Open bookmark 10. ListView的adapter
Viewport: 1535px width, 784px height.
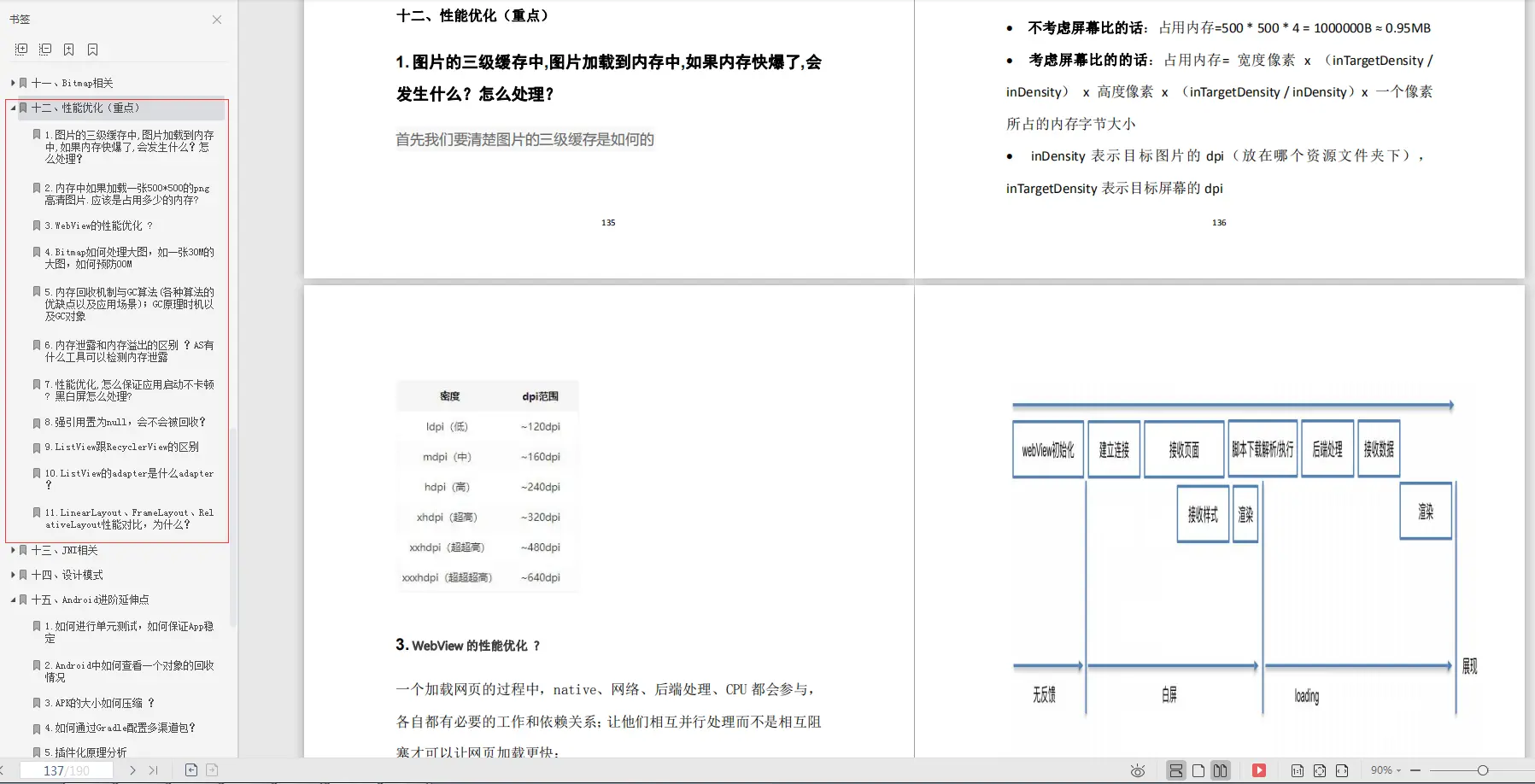coord(130,478)
